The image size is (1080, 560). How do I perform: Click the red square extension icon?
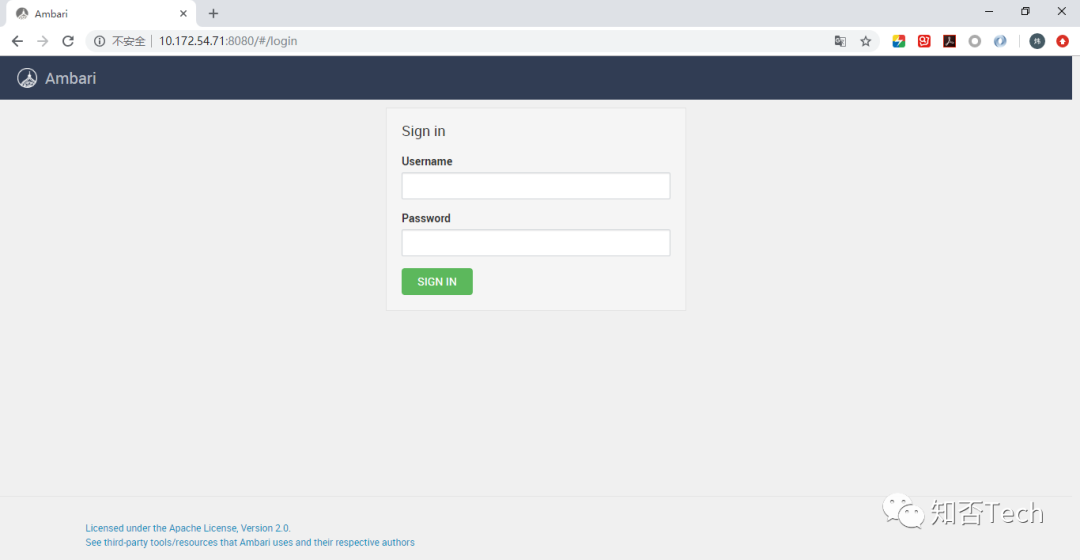(x=924, y=41)
